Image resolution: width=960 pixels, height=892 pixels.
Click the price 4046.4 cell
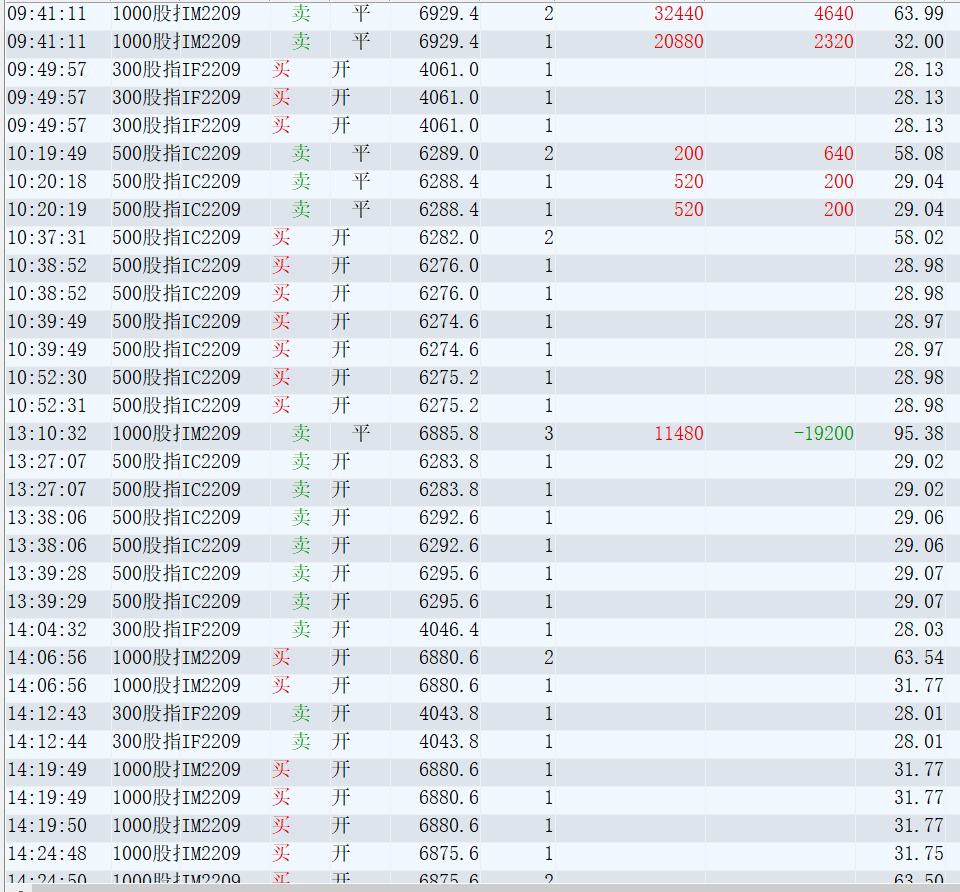click(x=449, y=629)
